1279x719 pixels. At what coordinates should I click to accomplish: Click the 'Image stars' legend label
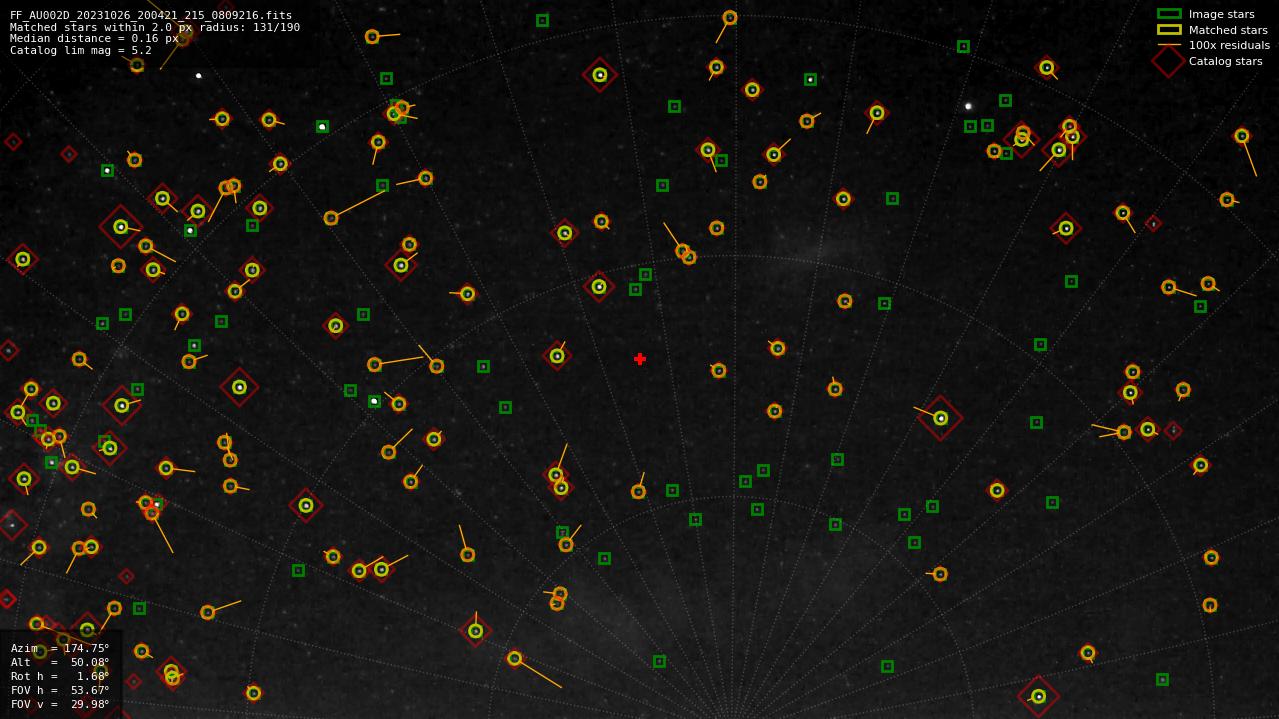point(1221,14)
